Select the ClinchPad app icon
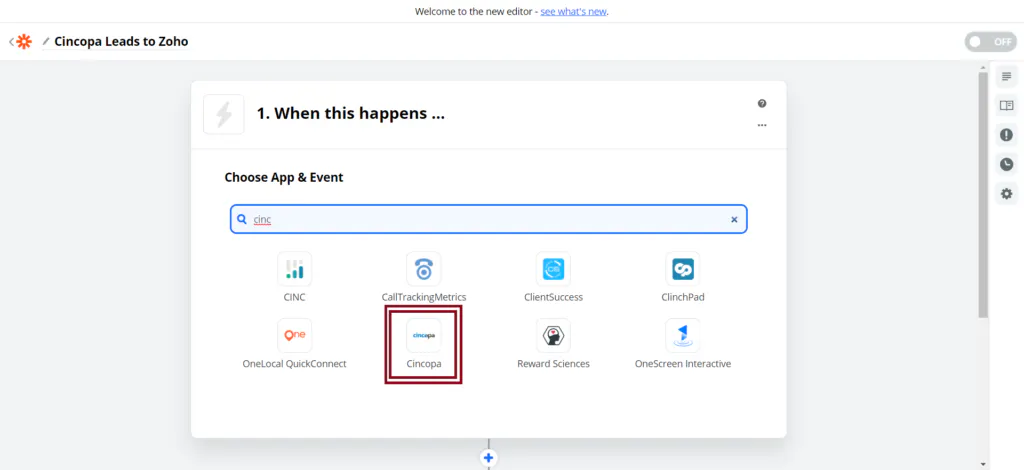 682,269
